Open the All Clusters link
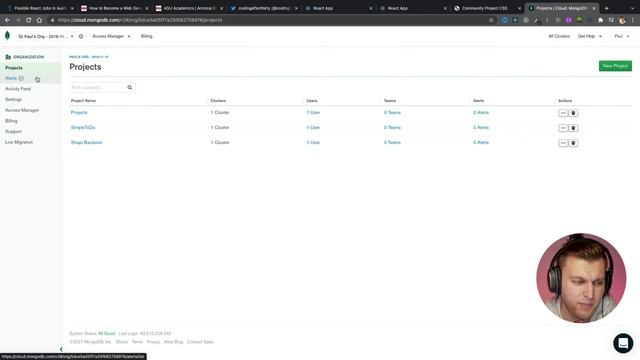Viewport: 640px width, 360px height. coord(559,36)
